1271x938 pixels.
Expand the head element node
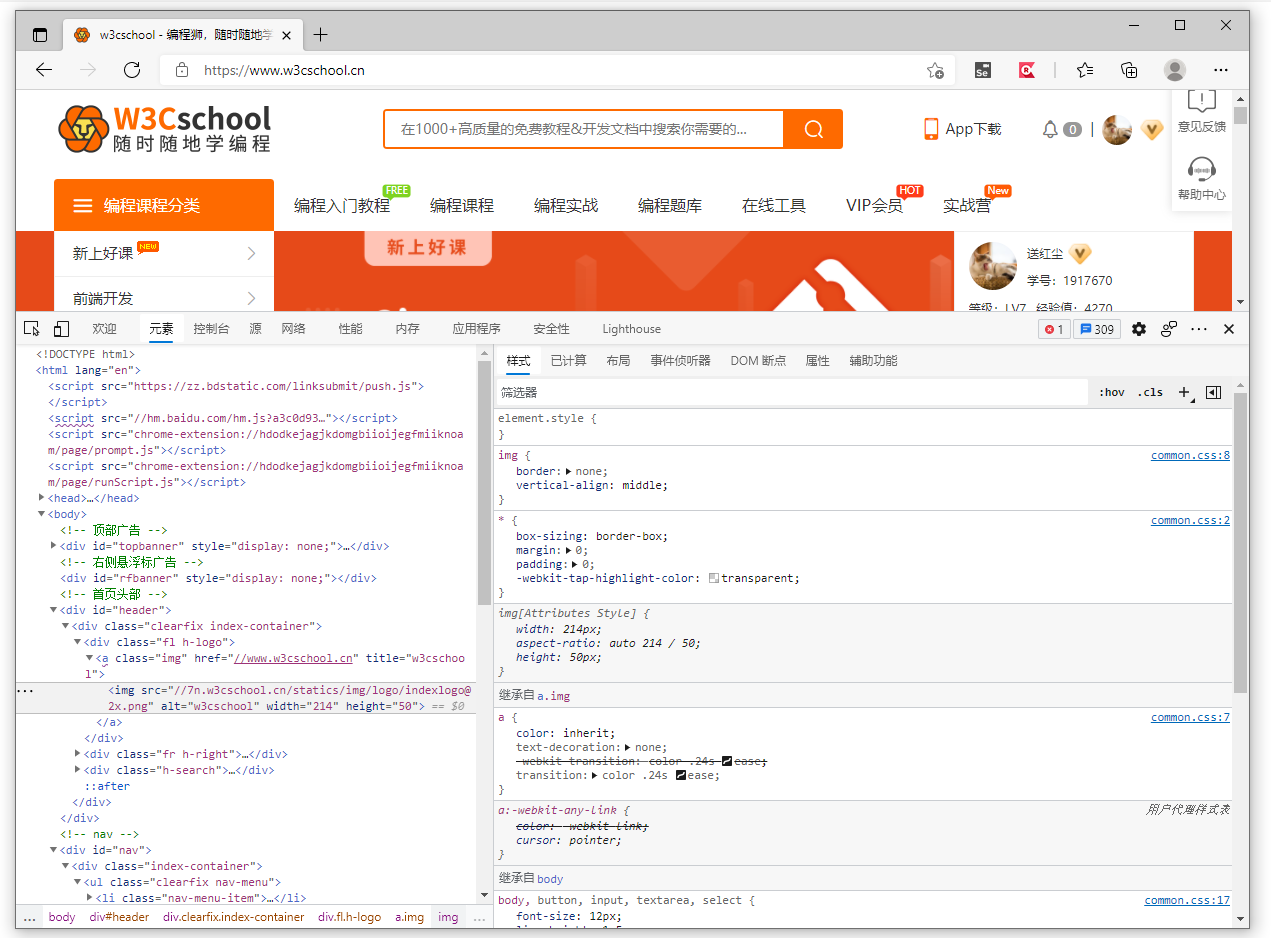click(x=41, y=498)
